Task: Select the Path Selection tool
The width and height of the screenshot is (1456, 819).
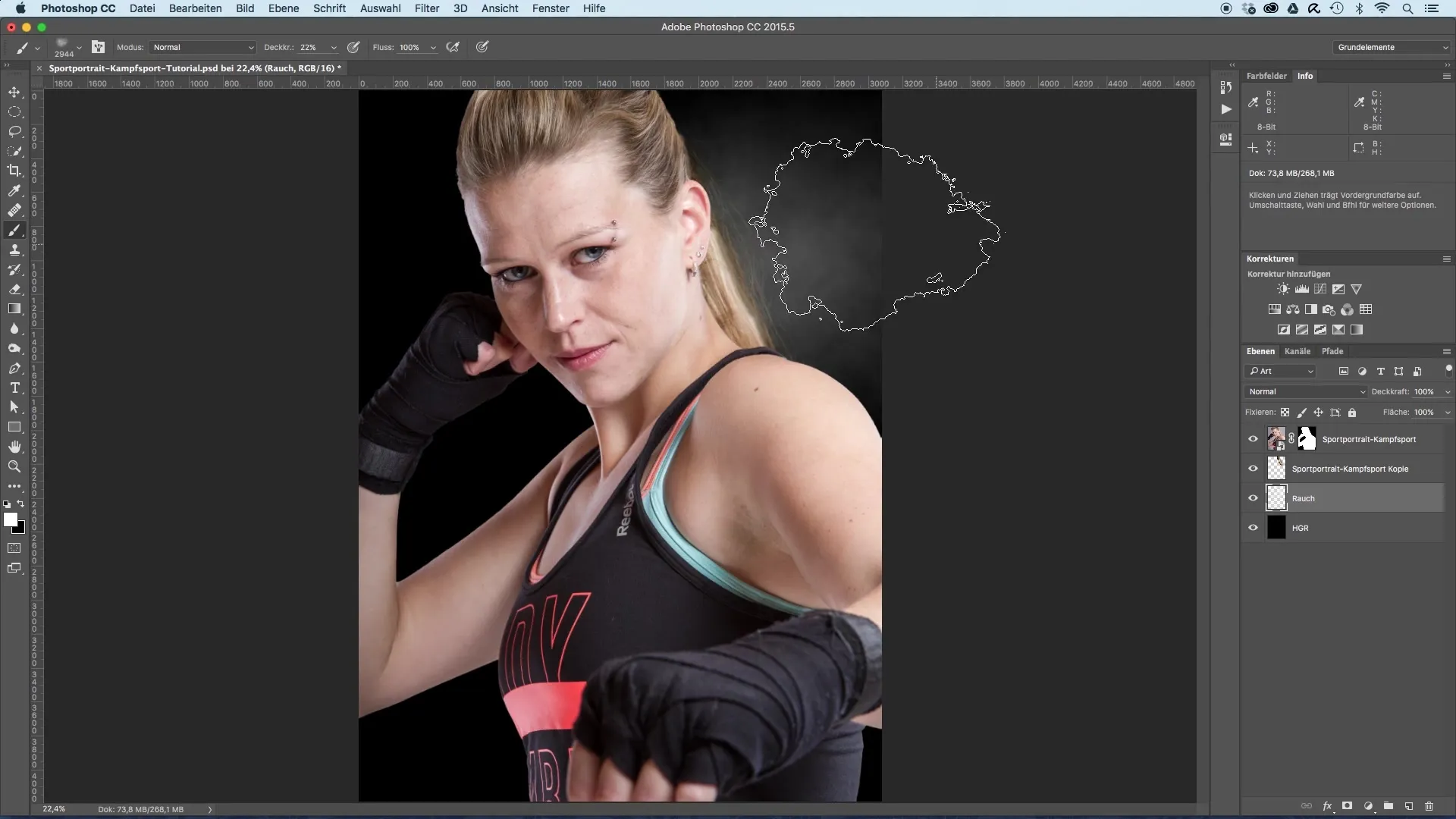Action: tap(14, 407)
